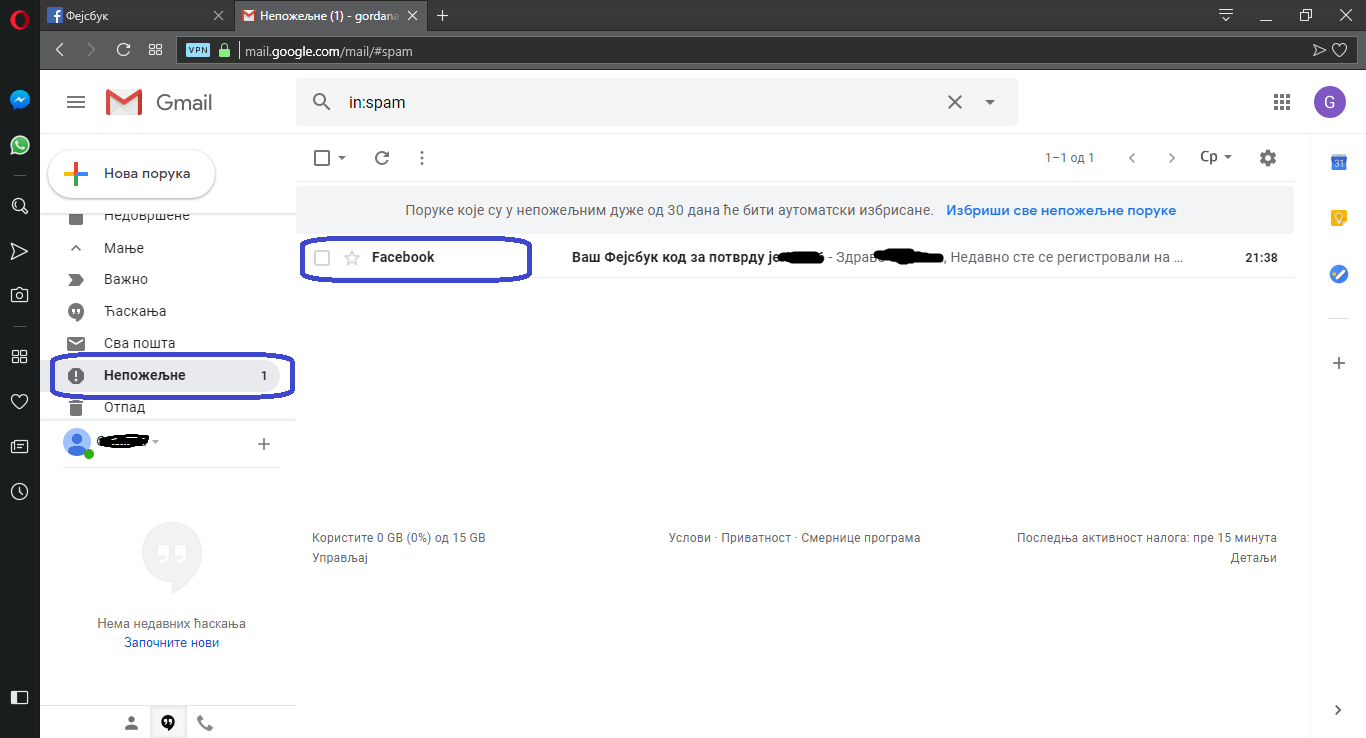
Task: Open Gmail settings gear
Action: pos(1267,157)
